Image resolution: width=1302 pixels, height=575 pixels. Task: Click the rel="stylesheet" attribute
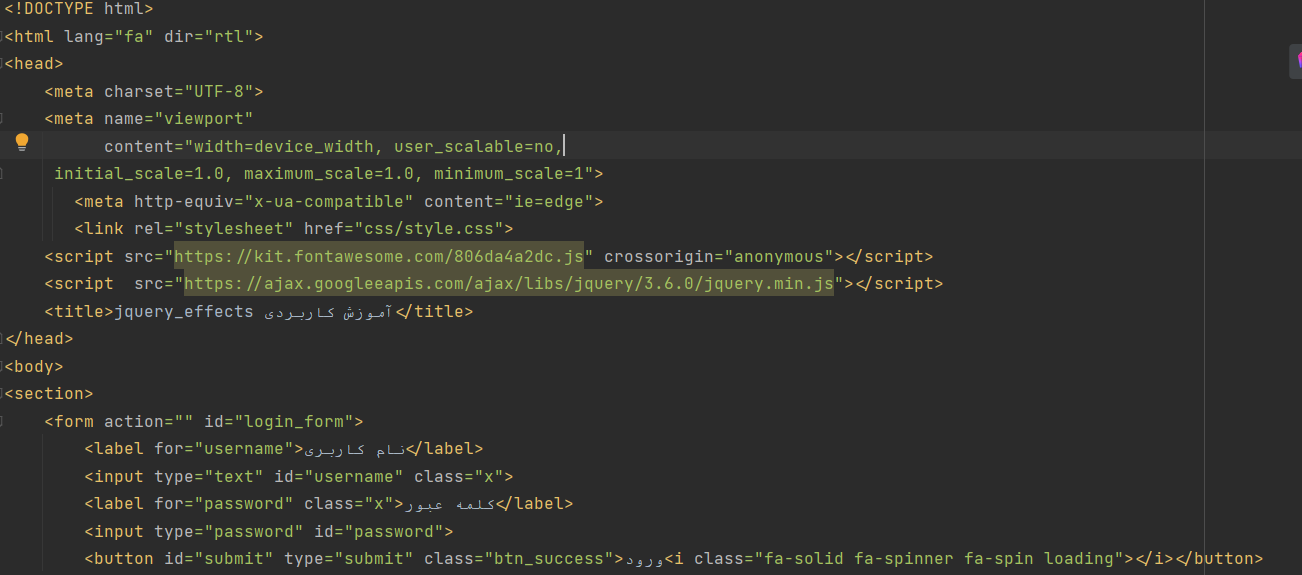[x=214, y=229]
